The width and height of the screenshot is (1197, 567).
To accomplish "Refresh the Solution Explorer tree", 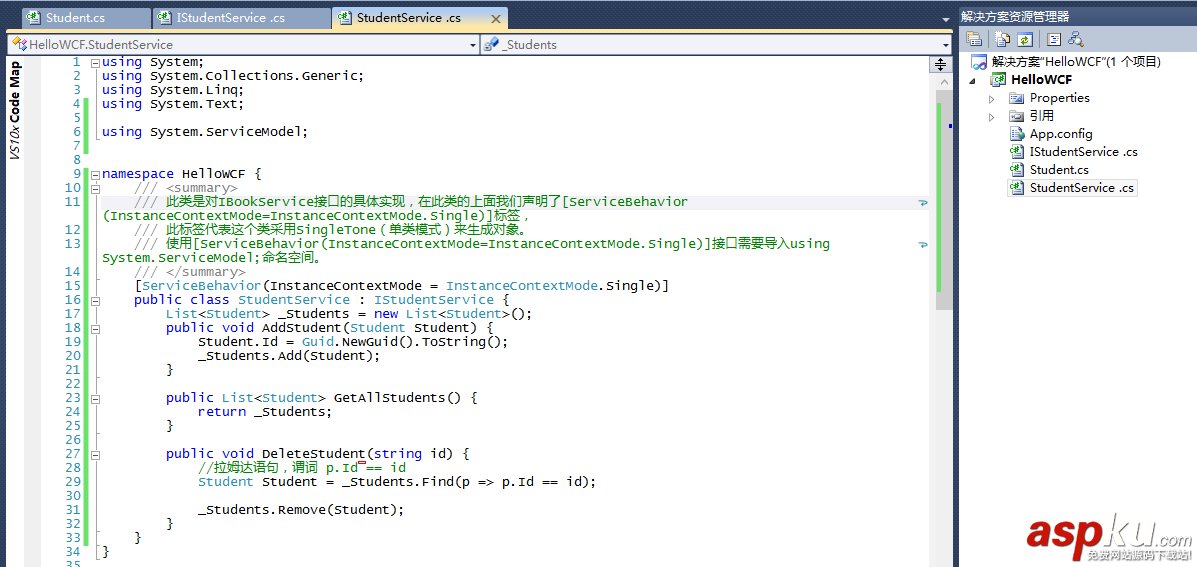I will tap(1024, 39).
